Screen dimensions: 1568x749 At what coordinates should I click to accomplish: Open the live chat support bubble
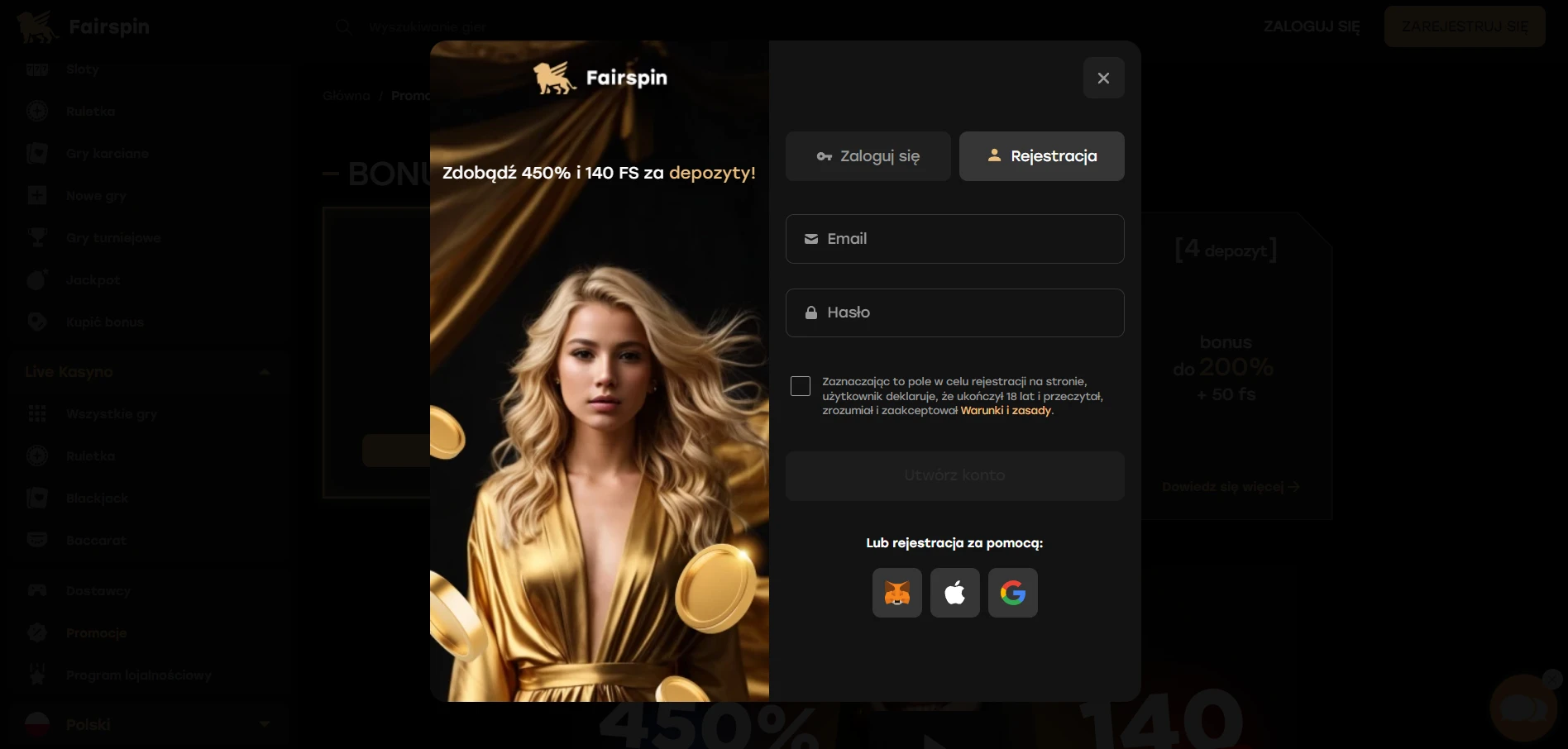tap(1523, 708)
